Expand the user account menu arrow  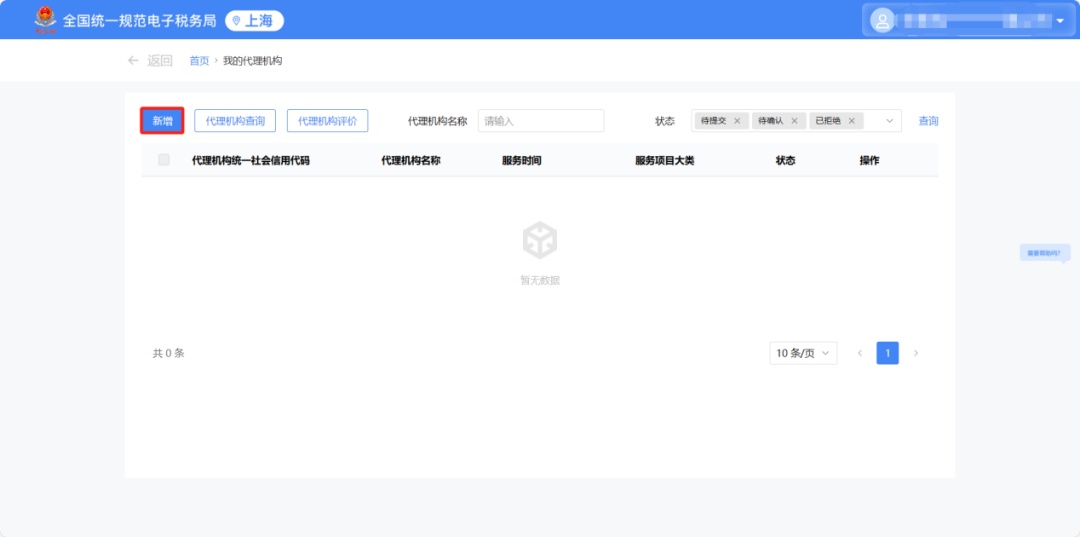(1059, 21)
